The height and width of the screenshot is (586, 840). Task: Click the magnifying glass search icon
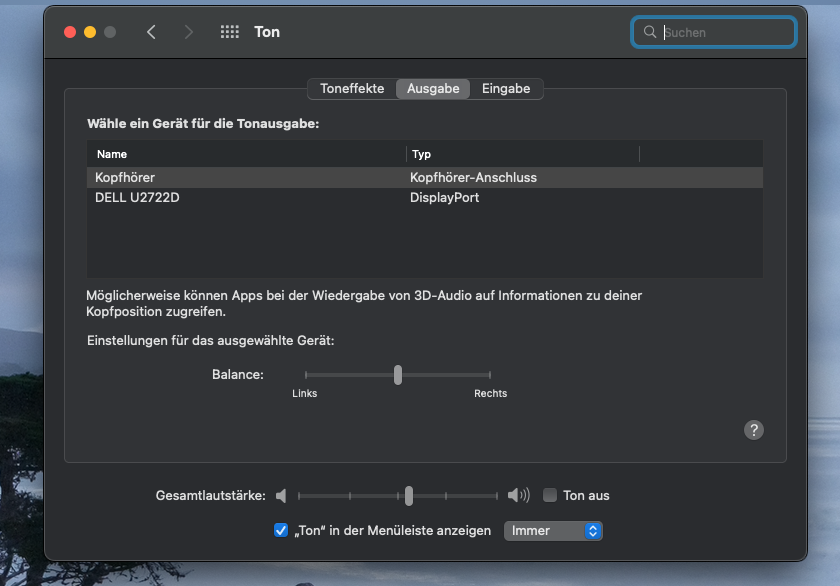(x=650, y=32)
